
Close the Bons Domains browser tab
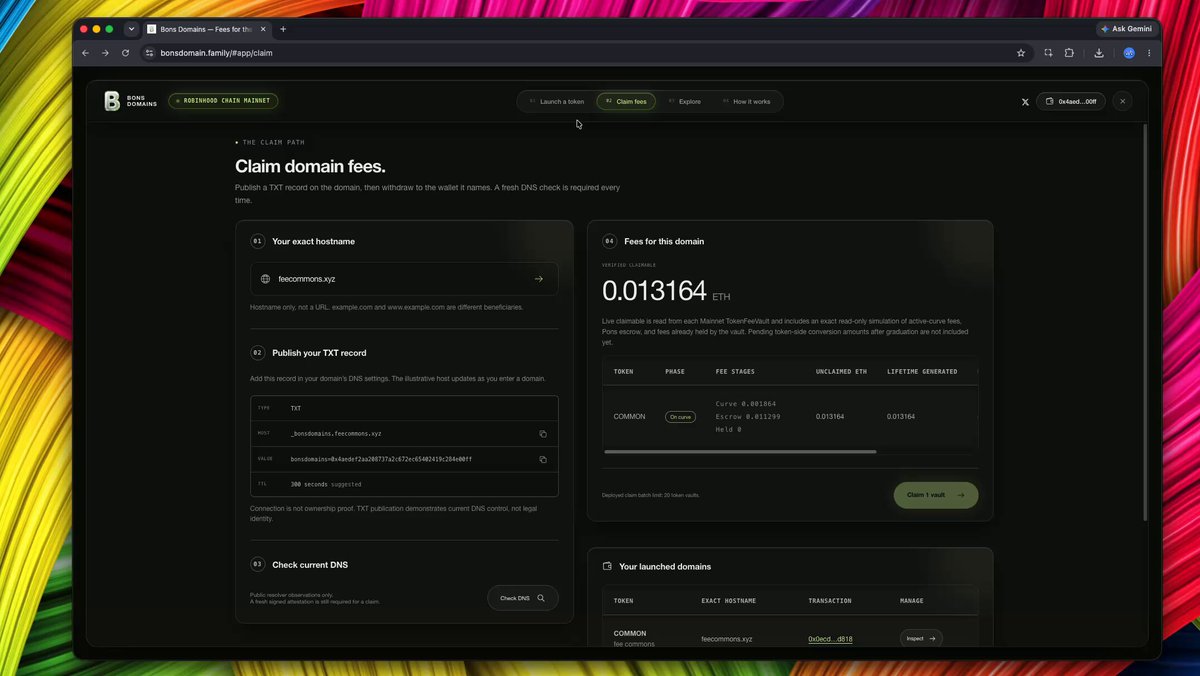(262, 29)
